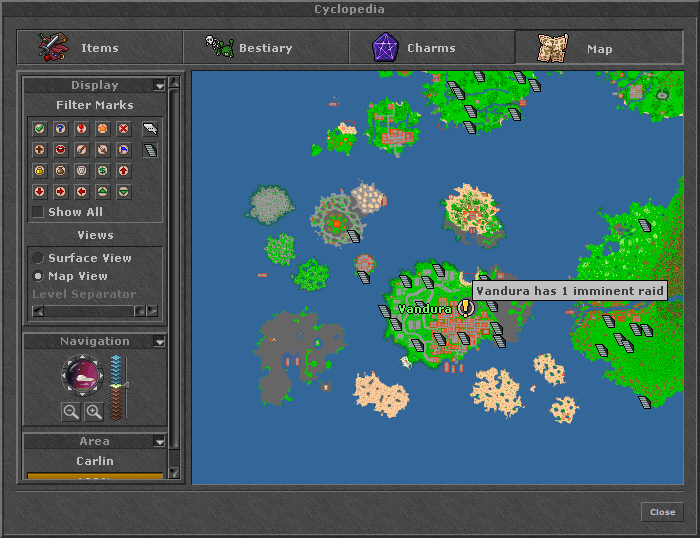Screen dimensions: 700x538
Task: Open the Bestiary tab
Action: pyautogui.click(x=266, y=47)
